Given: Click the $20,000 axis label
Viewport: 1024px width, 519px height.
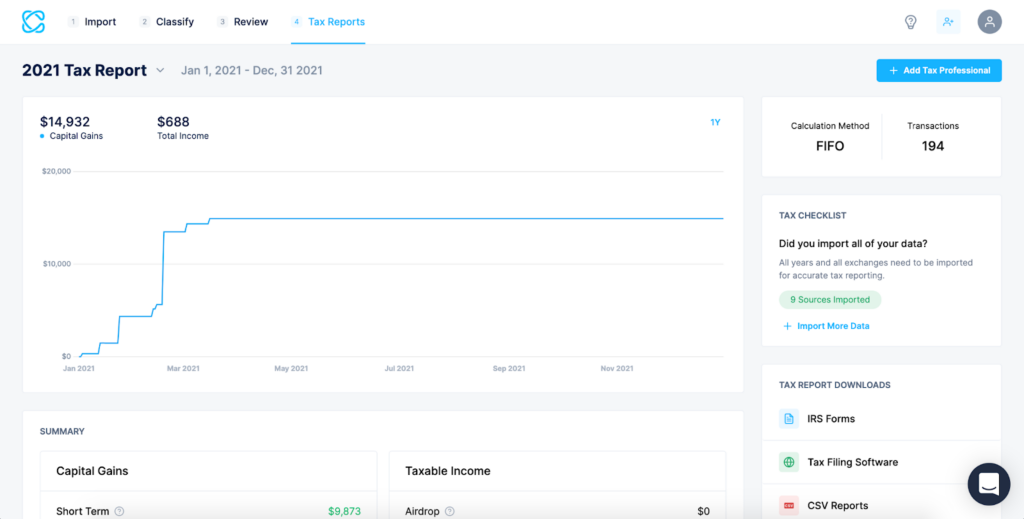Looking at the screenshot, I should coord(56,171).
